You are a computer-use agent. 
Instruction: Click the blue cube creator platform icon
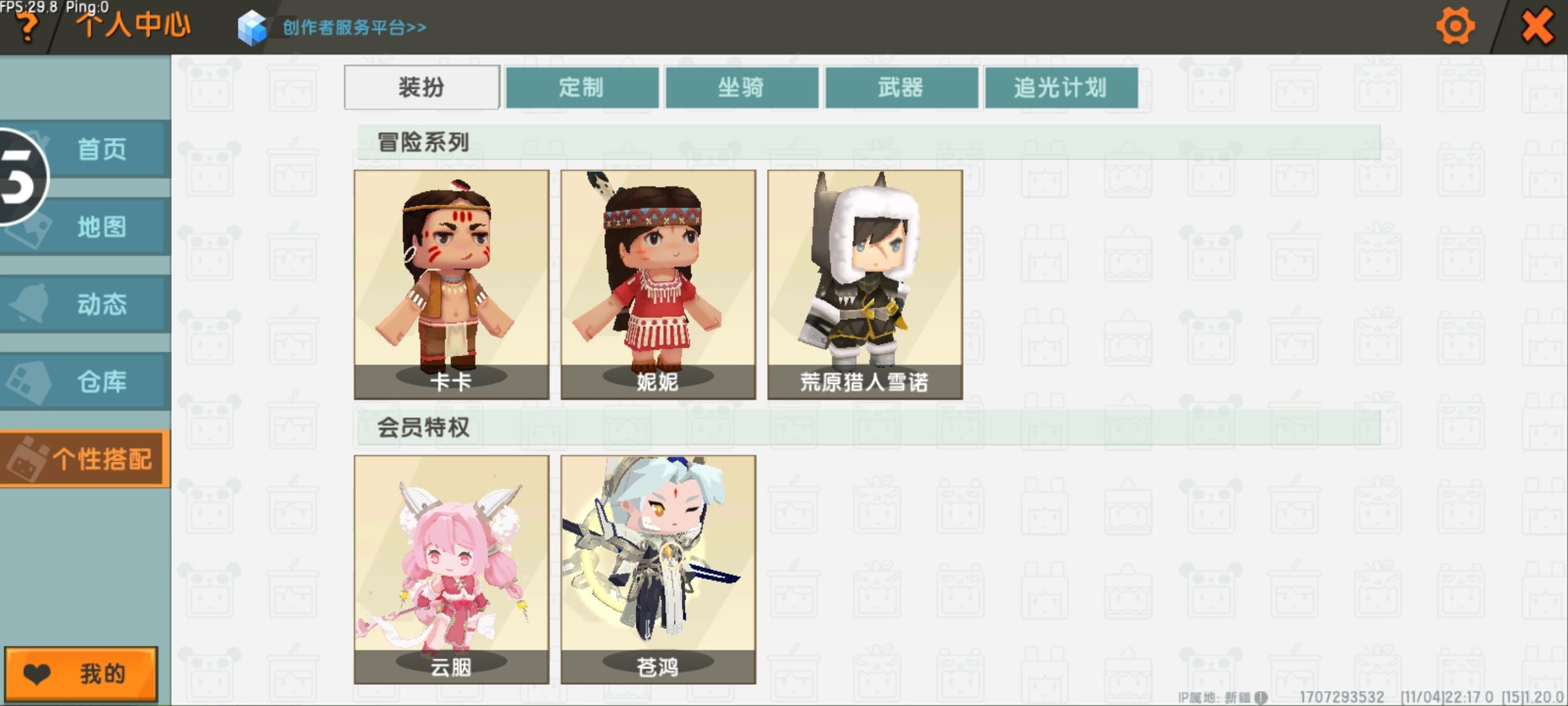[x=252, y=28]
